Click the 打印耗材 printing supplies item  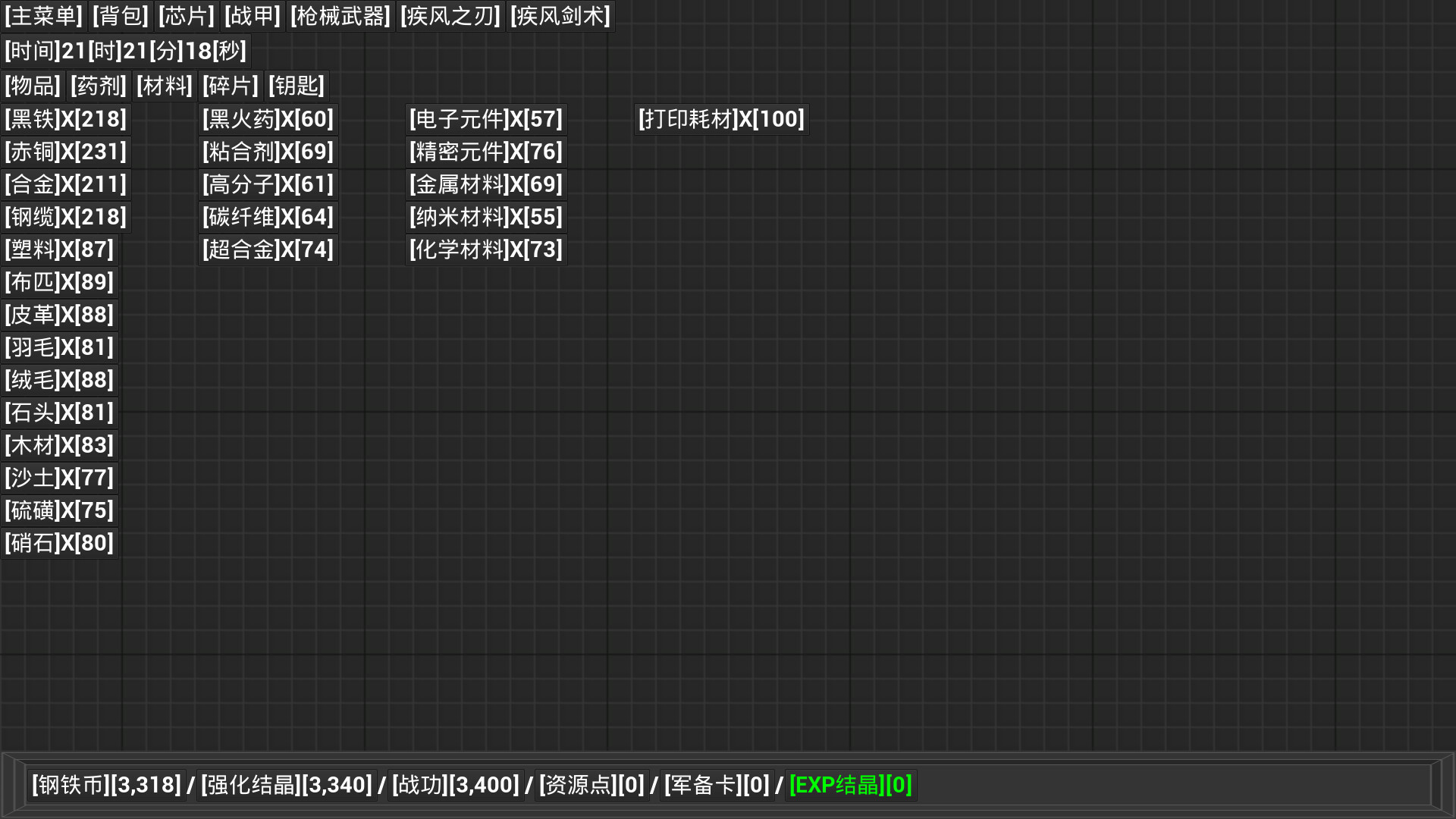tap(720, 118)
